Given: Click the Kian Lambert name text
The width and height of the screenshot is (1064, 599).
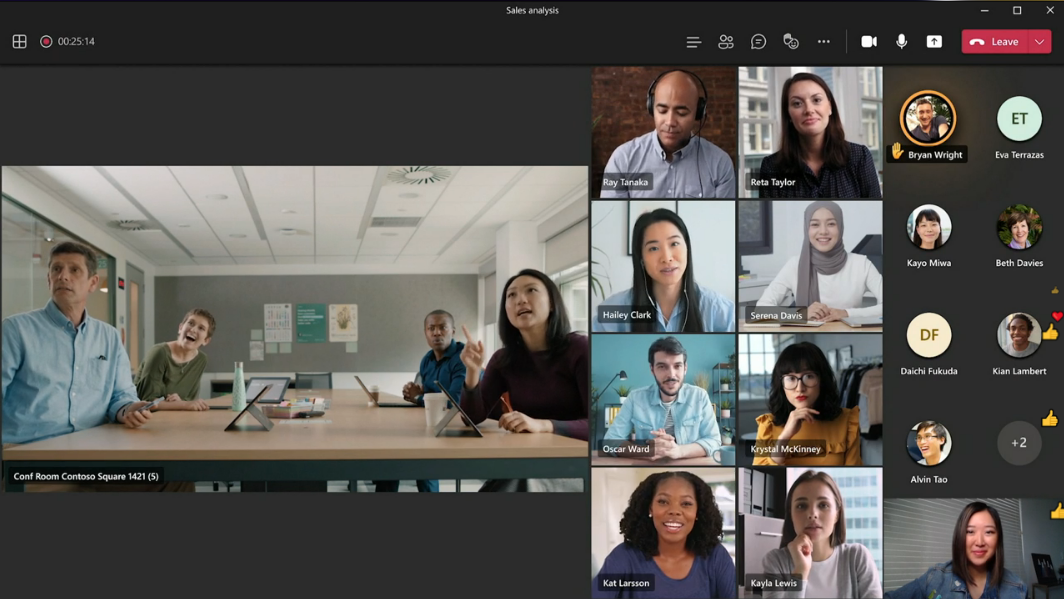Looking at the screenshot, I should (1019, 370).
